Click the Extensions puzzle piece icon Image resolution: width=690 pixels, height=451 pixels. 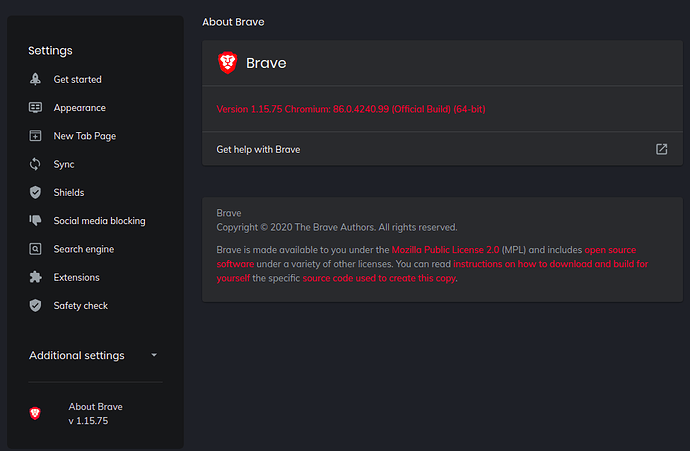[x=35, y=277]
